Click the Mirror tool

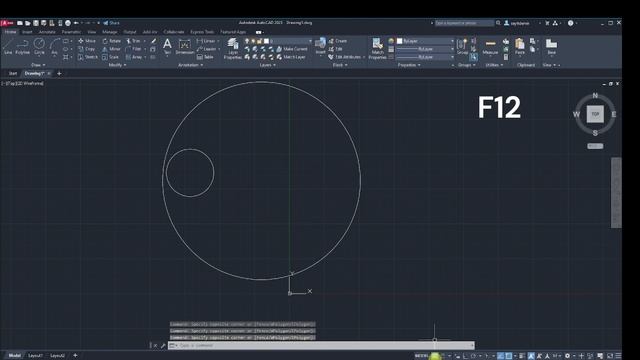pyautogui.click(x=112, y=49)
